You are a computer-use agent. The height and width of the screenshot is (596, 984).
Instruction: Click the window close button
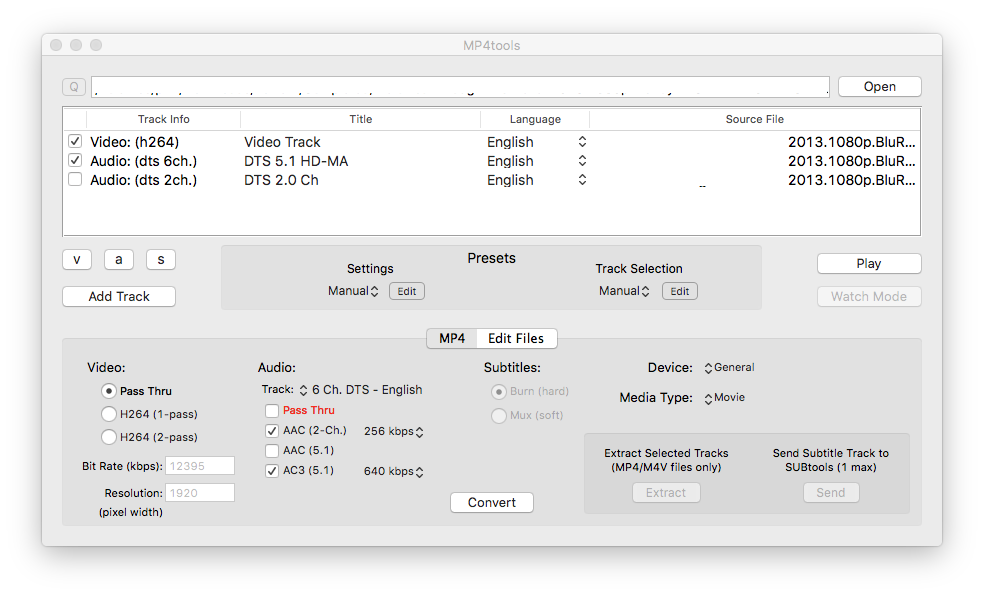pyautogui.click(x=56, y=45)
